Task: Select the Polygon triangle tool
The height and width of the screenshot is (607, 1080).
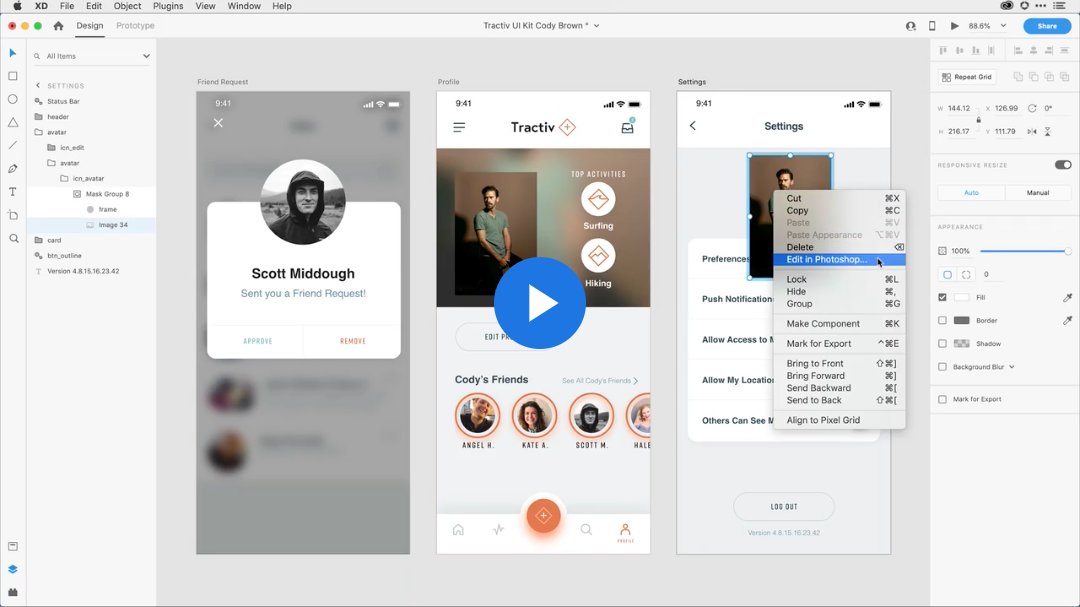Action: (x=12, y=122)
